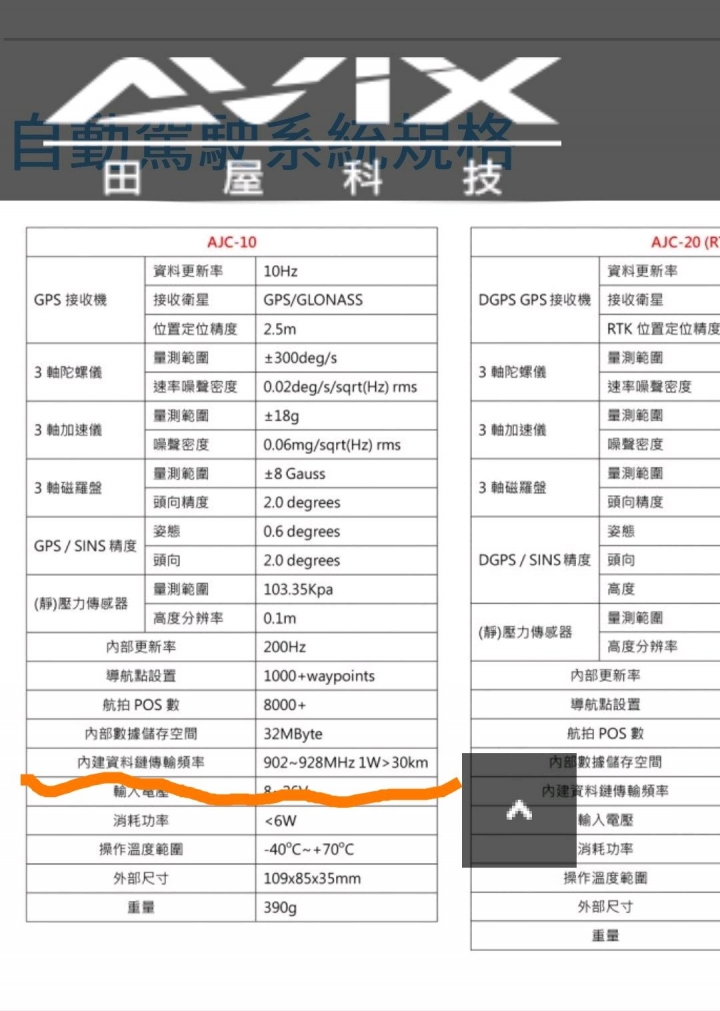
Task: Select '重量' label in AJC-10 table
Action: click(141, 907)
